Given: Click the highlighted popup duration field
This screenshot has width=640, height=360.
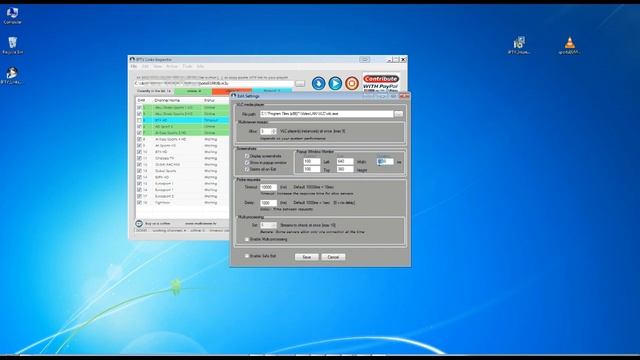Looking at the screenshot, I should tap(385, 162).
